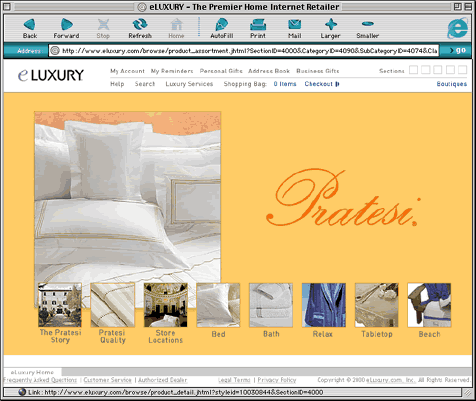Click the Store Locations text label
This screenshot has width=476, height=401.
click(165, 337)
